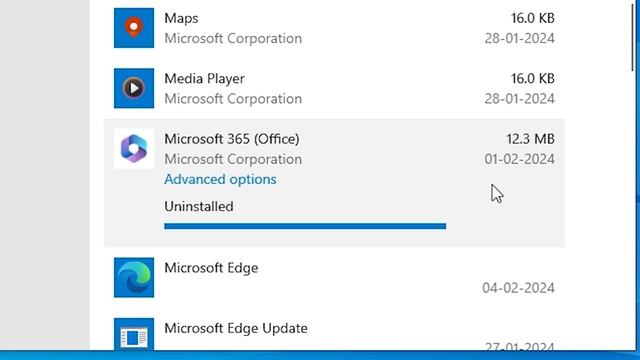Click the Microsoft 365 (Office) app icon
This screenshot has width=640, height=360.
coord(134,149)
